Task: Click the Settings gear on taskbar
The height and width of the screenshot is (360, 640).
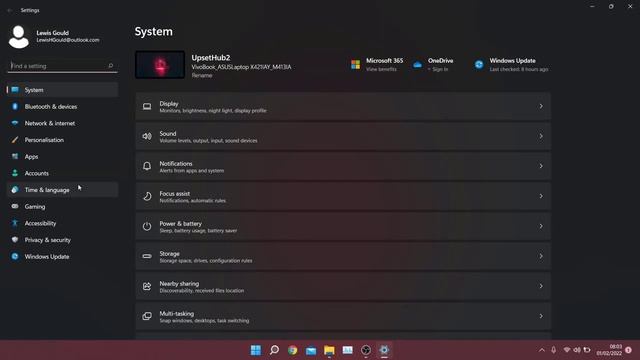Action: 384,350
